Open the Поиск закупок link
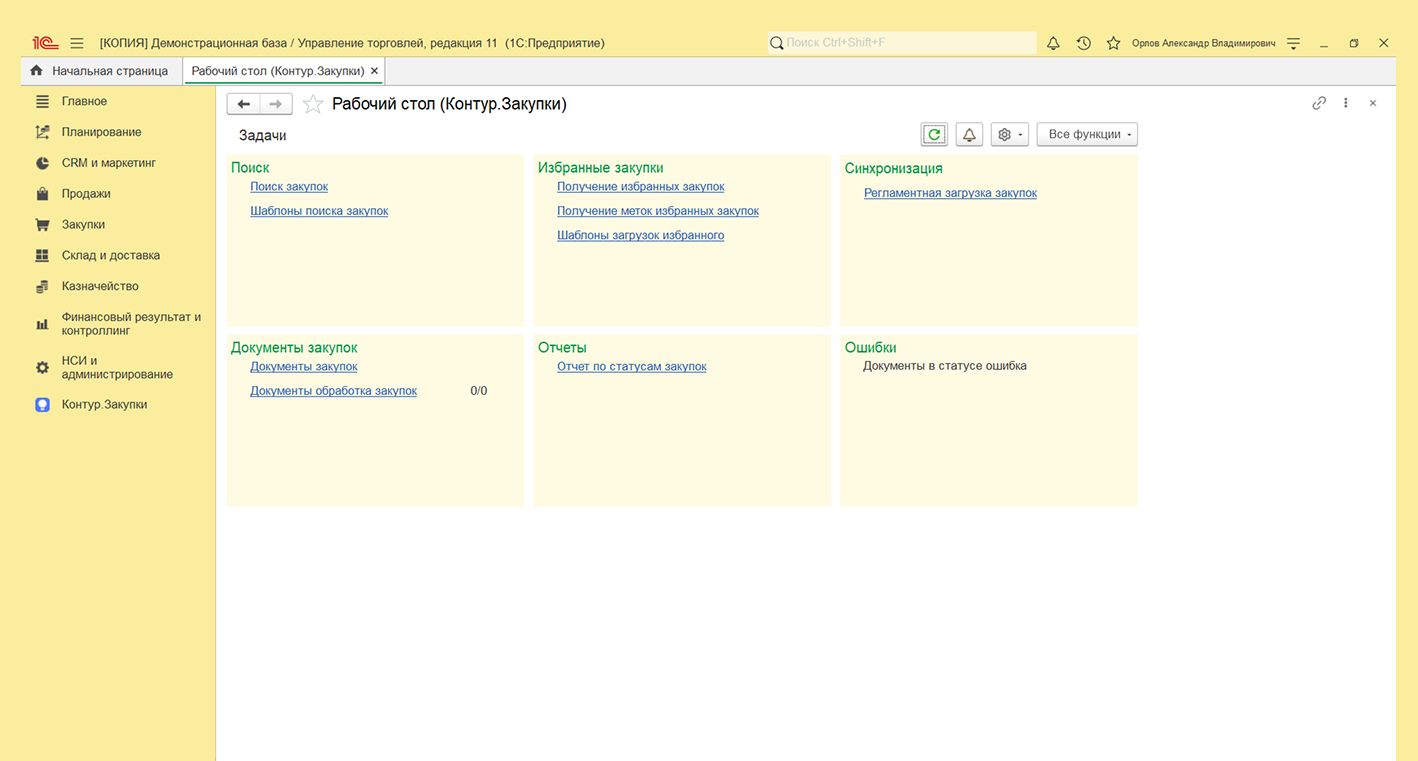1418x761 pixels. click(289, 187)
